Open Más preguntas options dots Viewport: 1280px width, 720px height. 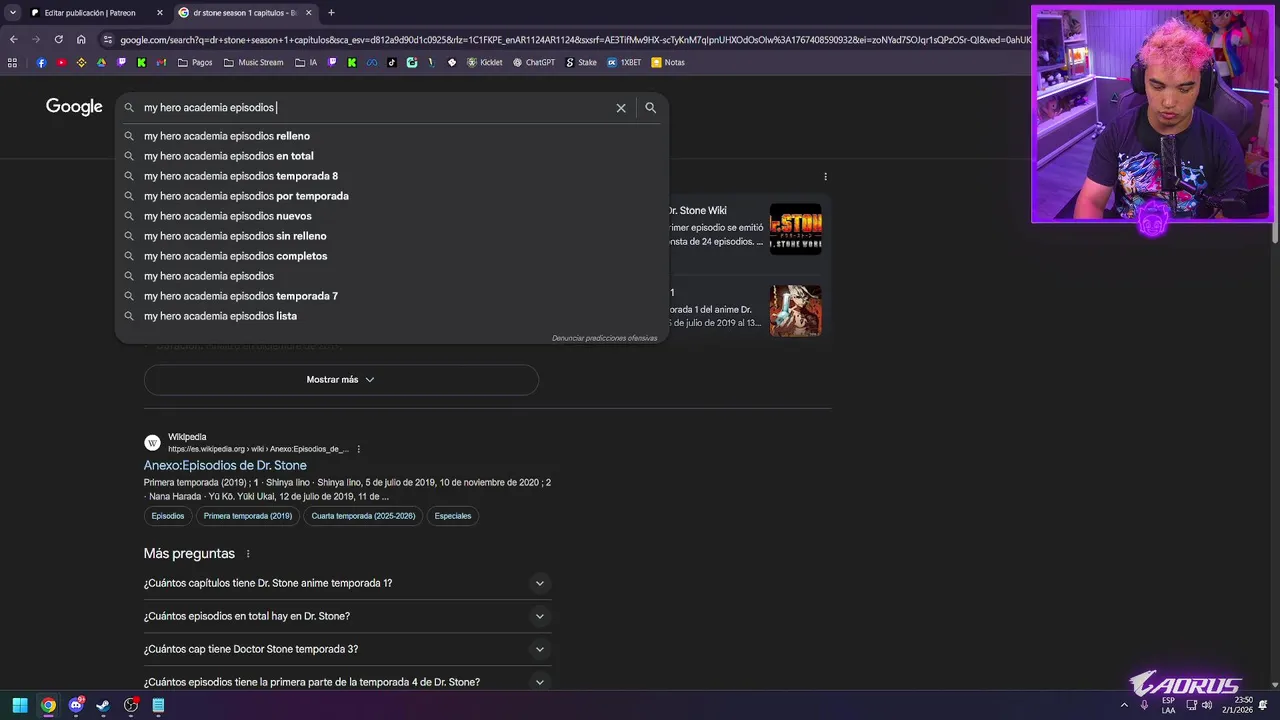pos(248,554)
